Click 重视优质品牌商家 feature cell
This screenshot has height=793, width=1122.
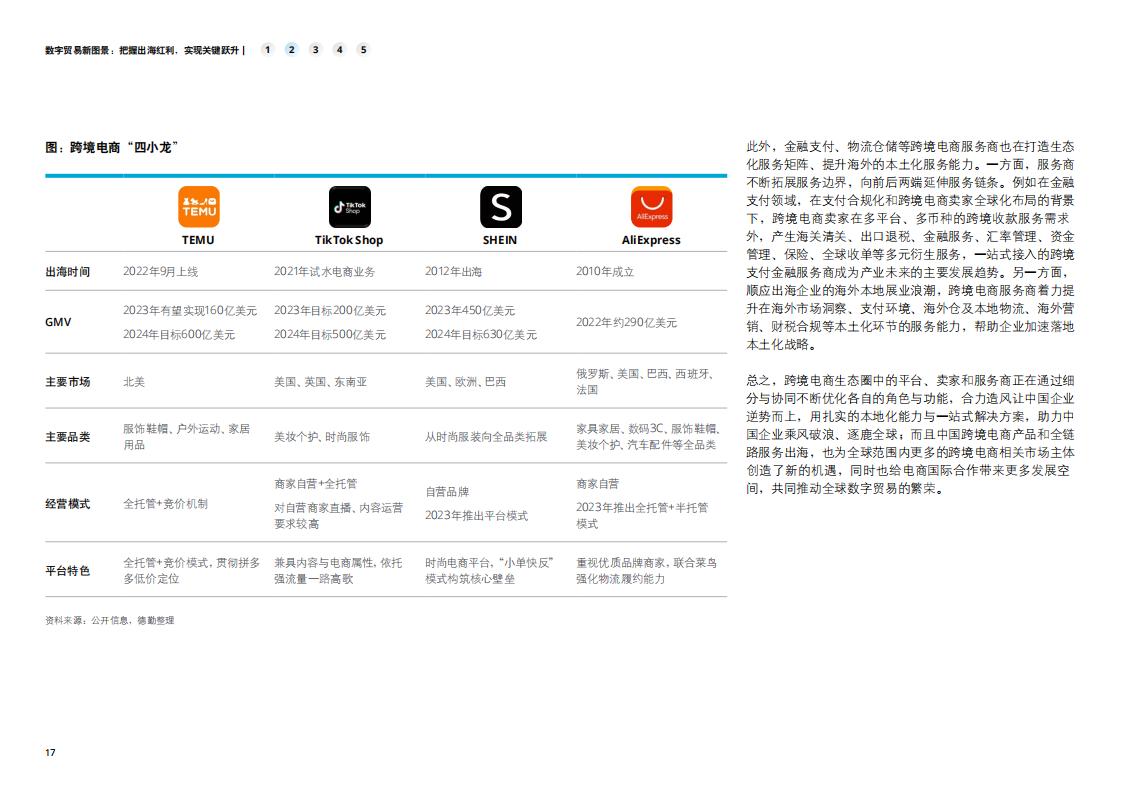646,570
